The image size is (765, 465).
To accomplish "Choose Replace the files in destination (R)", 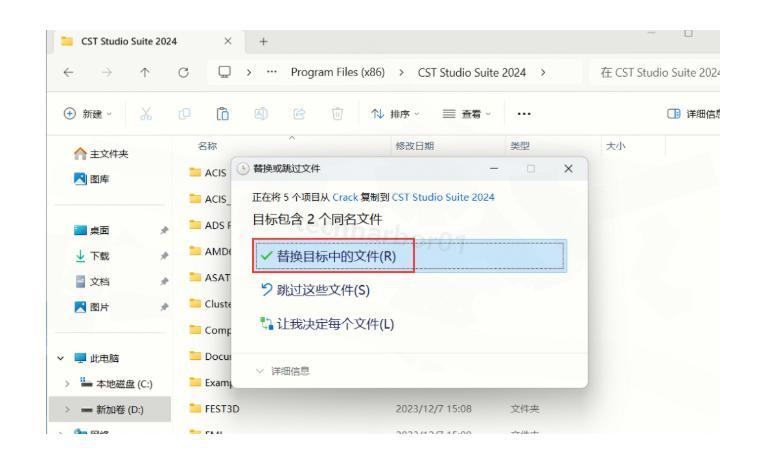I will pos(409,256).
